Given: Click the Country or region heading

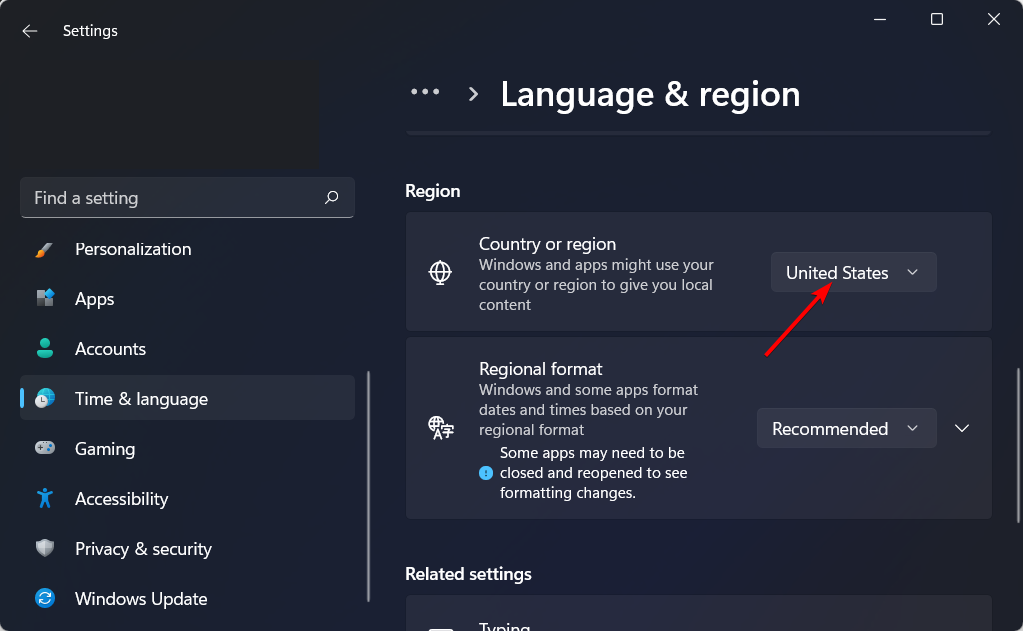Looking at the screenshot, I should 547,244.
